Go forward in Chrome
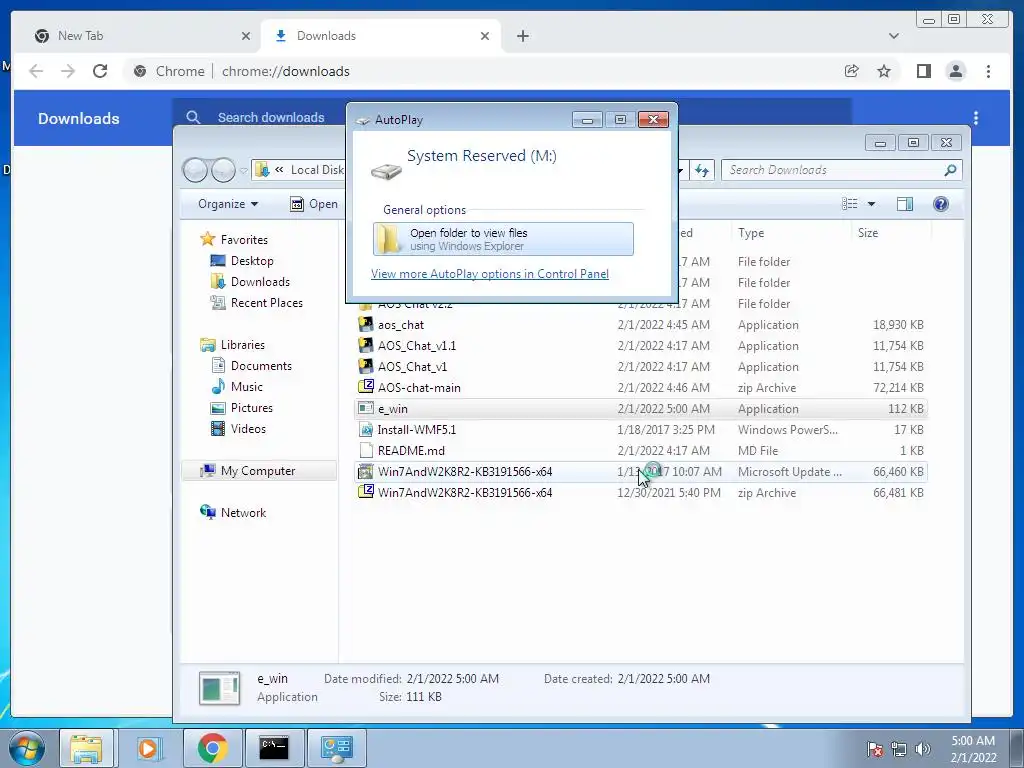The width and height of the screenshot is (1024, 768). pos(68,71)
